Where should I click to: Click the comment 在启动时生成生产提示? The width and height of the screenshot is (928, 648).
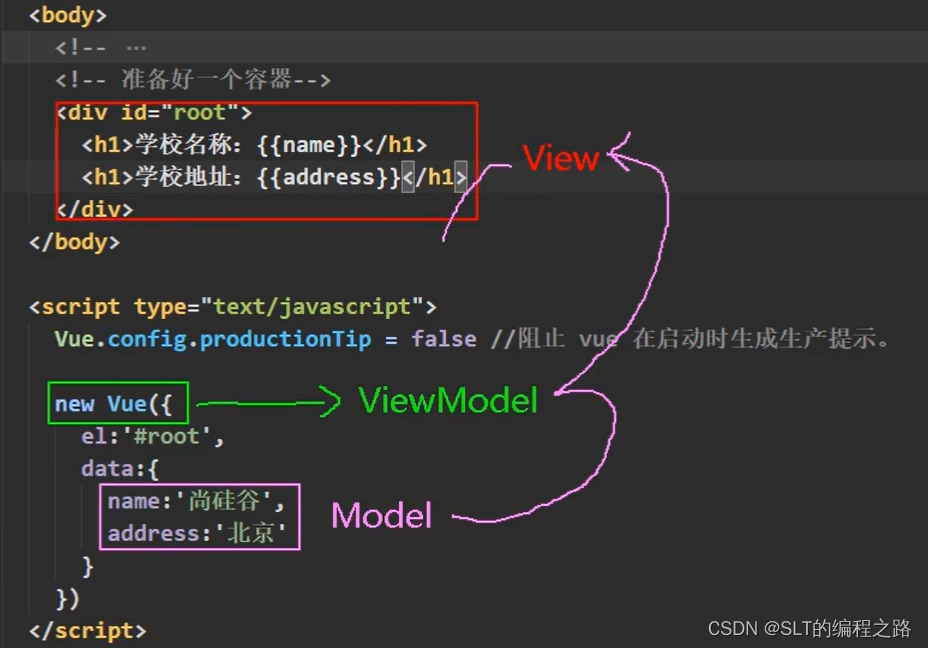(x=761, y=339)
